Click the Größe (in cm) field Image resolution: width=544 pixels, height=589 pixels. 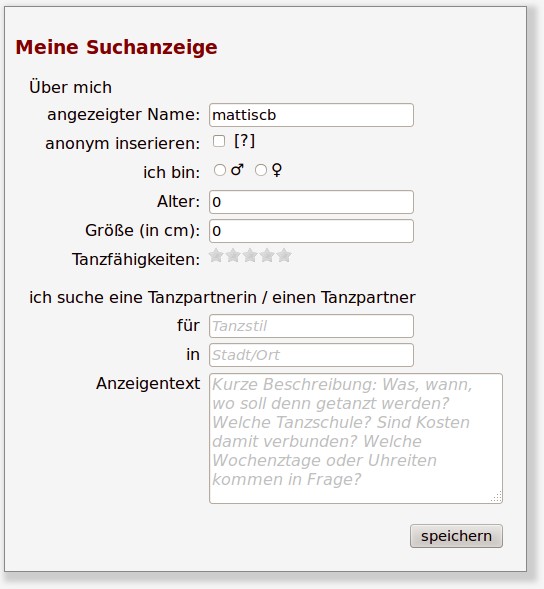[311, 231]
